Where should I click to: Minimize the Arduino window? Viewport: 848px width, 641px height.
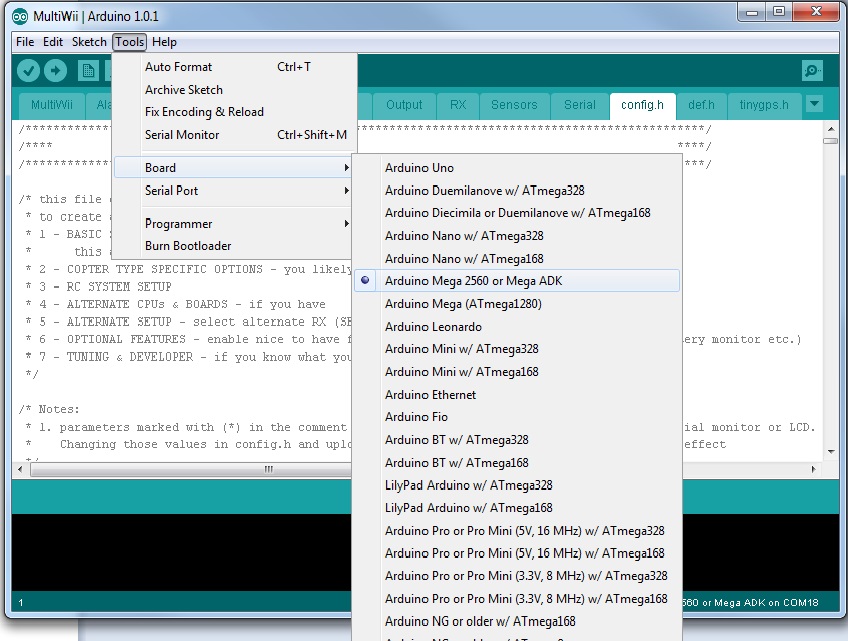coord(751,12)
